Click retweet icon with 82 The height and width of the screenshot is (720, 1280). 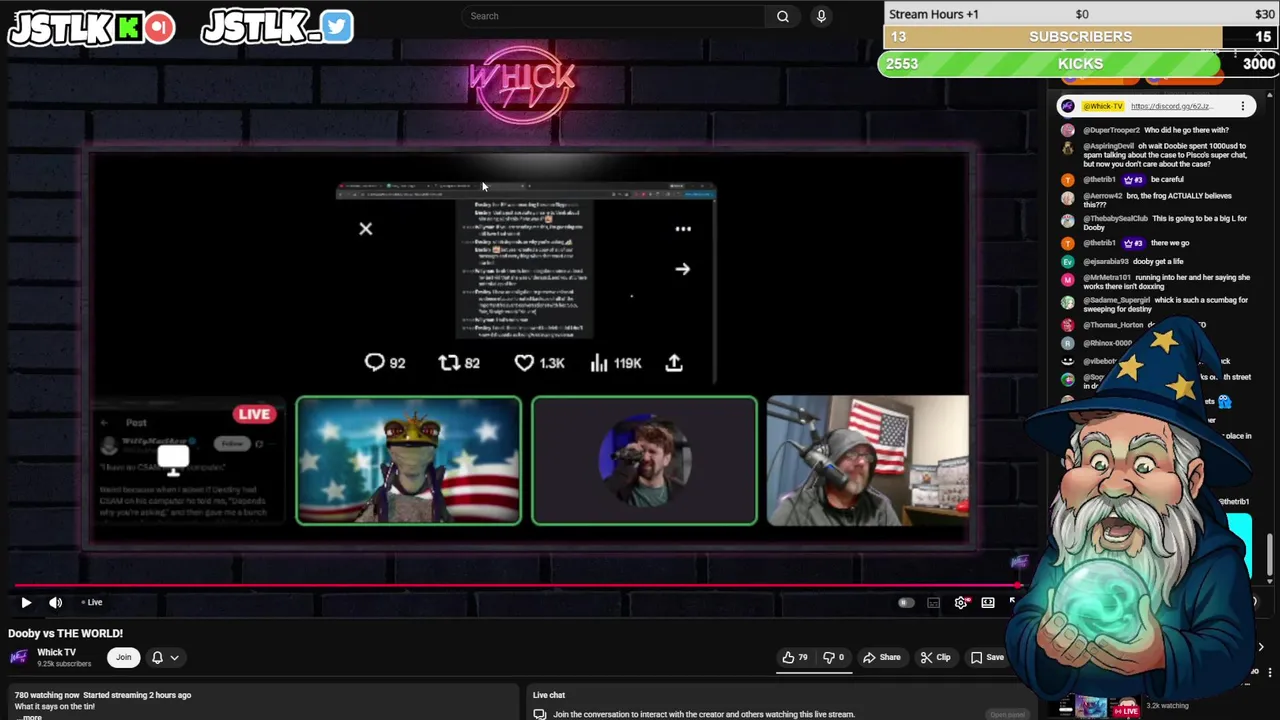tap(449, 363)
